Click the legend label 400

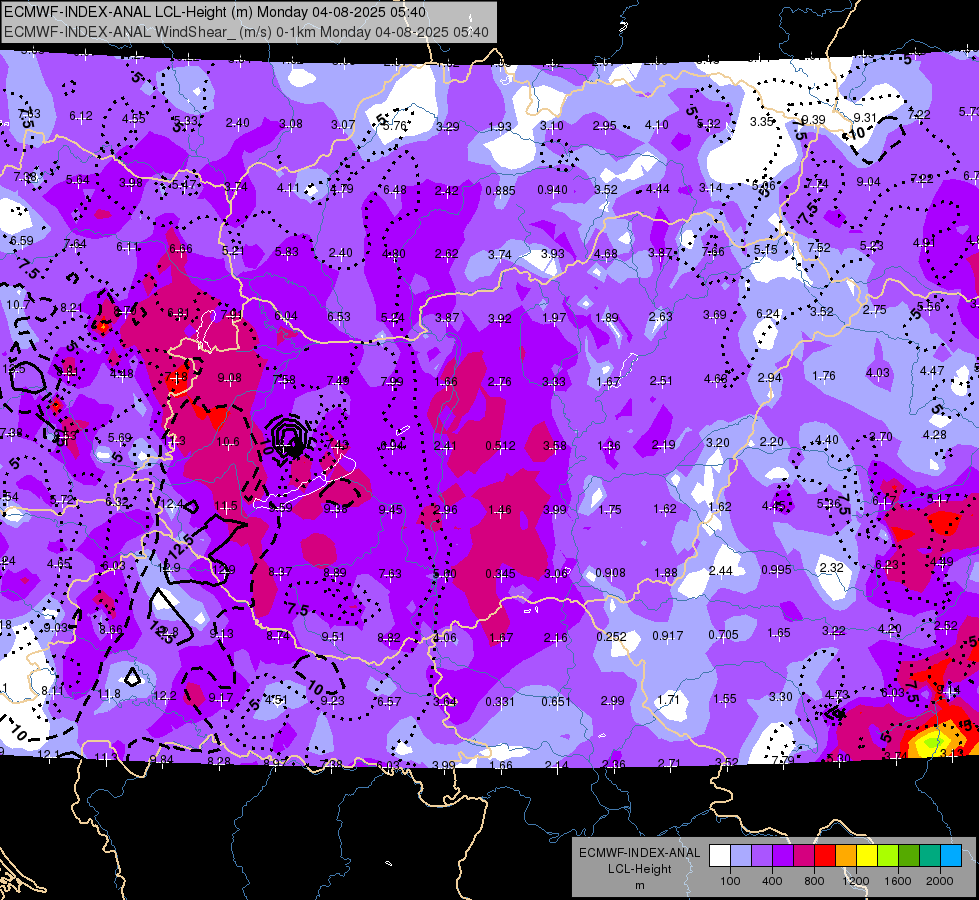[x=772, y=881]
